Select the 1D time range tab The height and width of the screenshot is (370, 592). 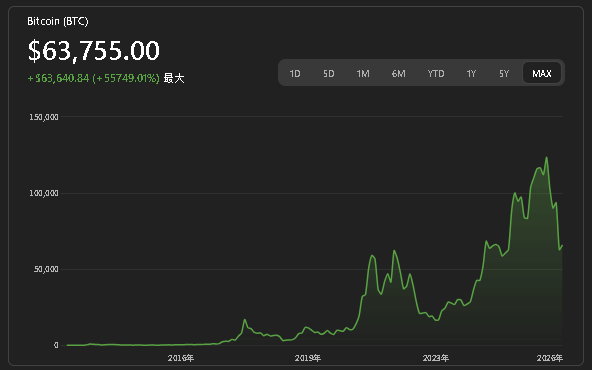pos(295,73)
